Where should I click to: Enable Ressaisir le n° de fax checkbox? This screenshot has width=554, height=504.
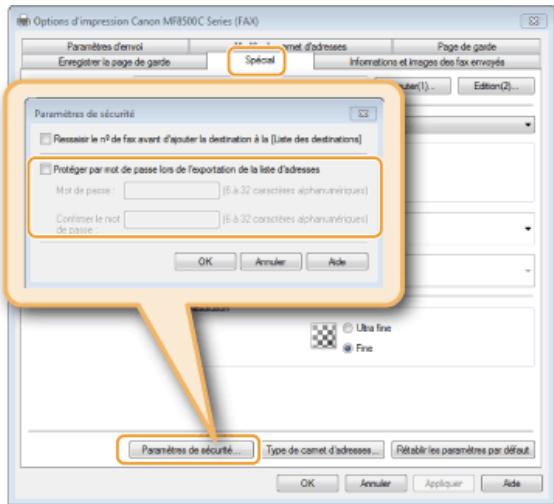[x=45, y=139]
